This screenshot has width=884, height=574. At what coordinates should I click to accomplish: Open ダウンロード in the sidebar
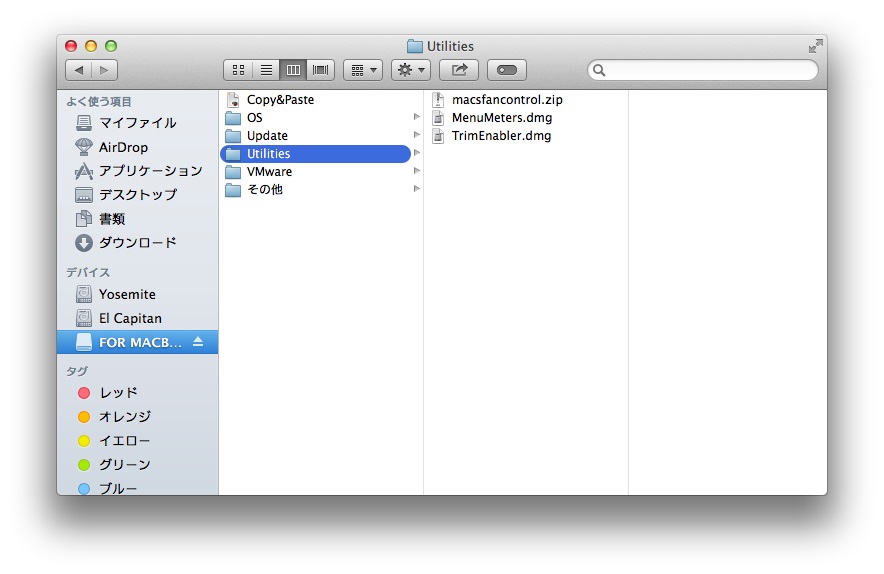pyautogui.click(x=138, y=242)
